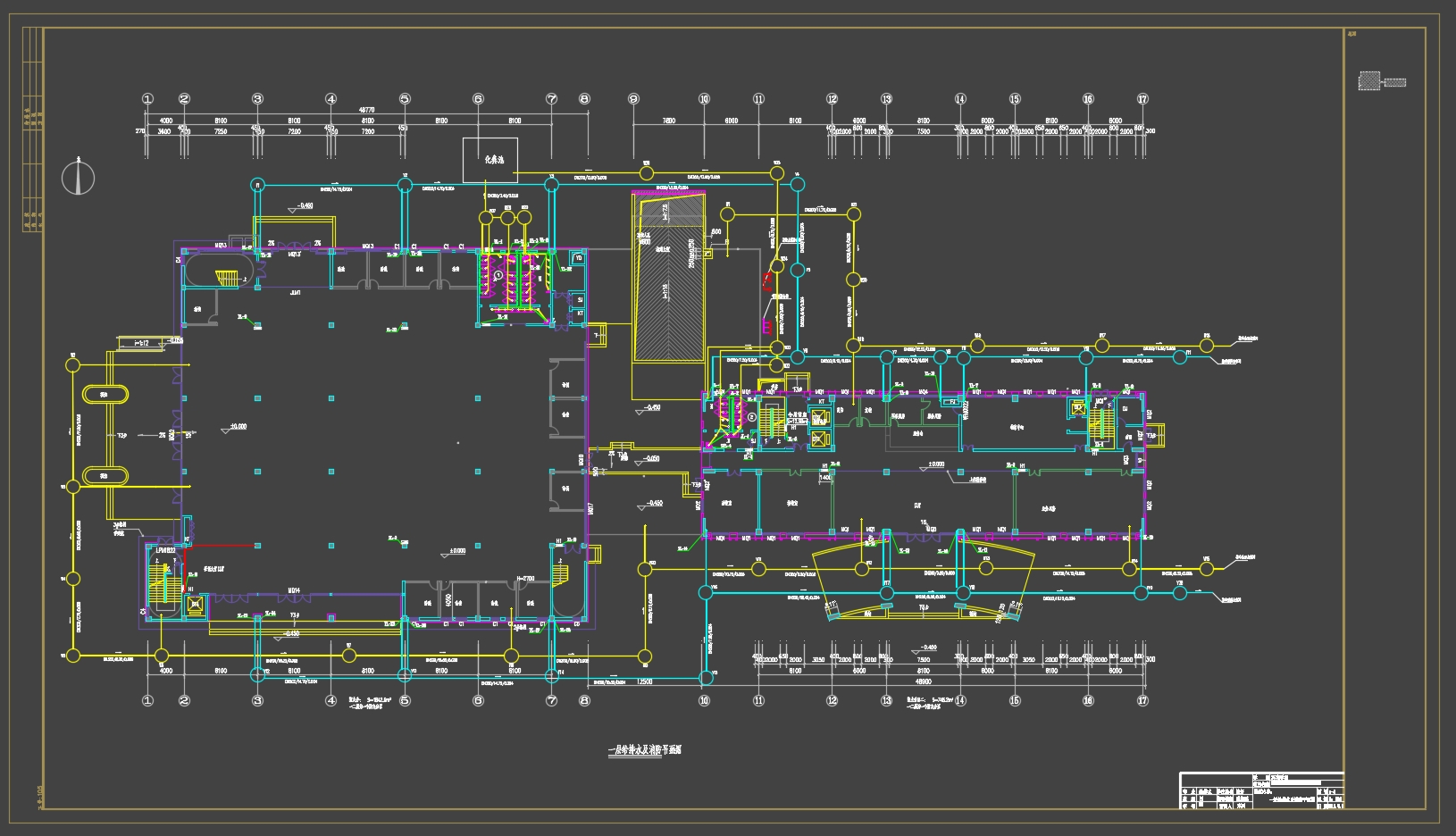1456x836 pixels.
Task: Click the binding strip table on the left margin
Action: tap(33, 130)
